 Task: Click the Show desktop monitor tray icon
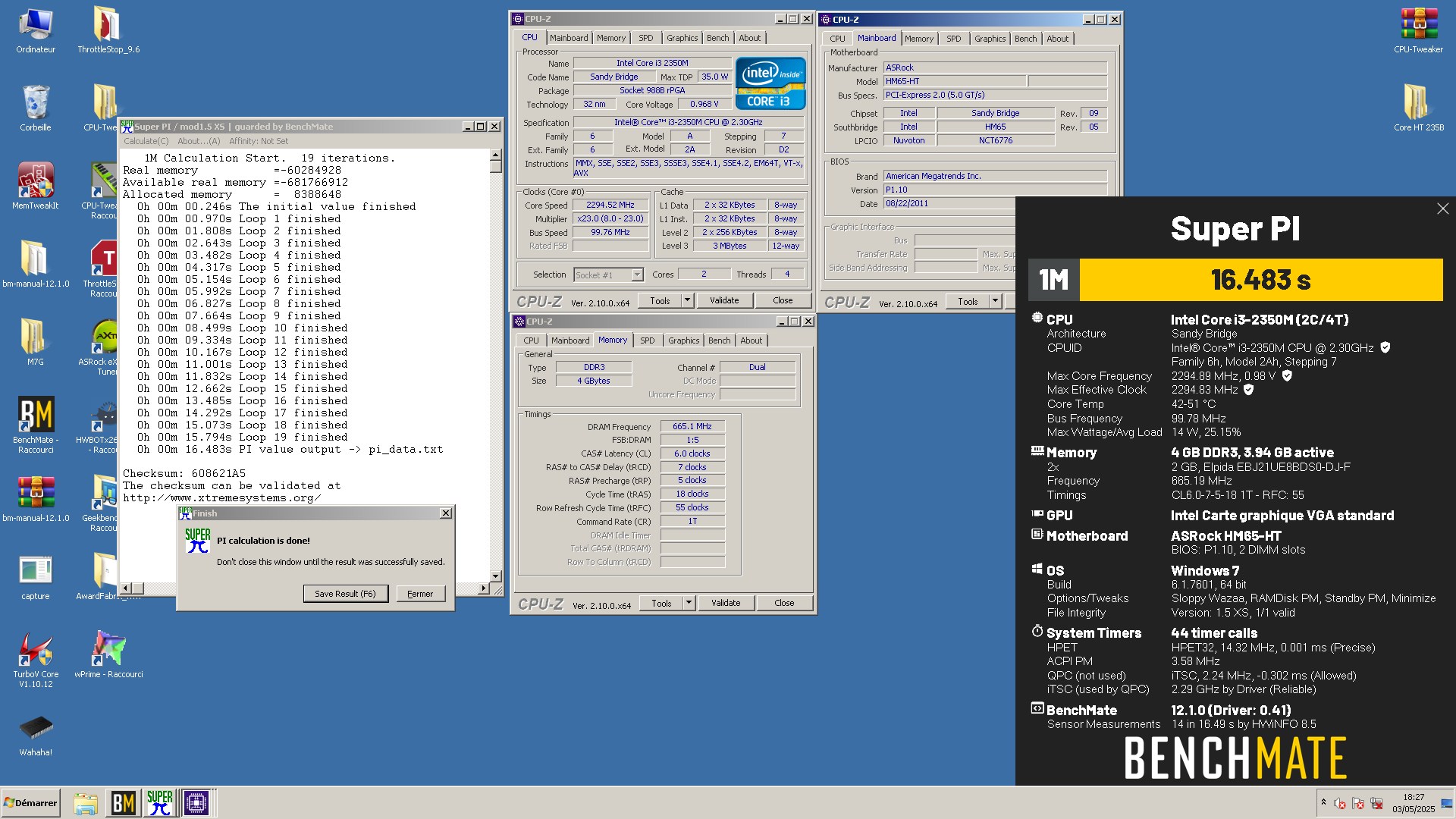pyautogui.click(x=1447, y=802)
